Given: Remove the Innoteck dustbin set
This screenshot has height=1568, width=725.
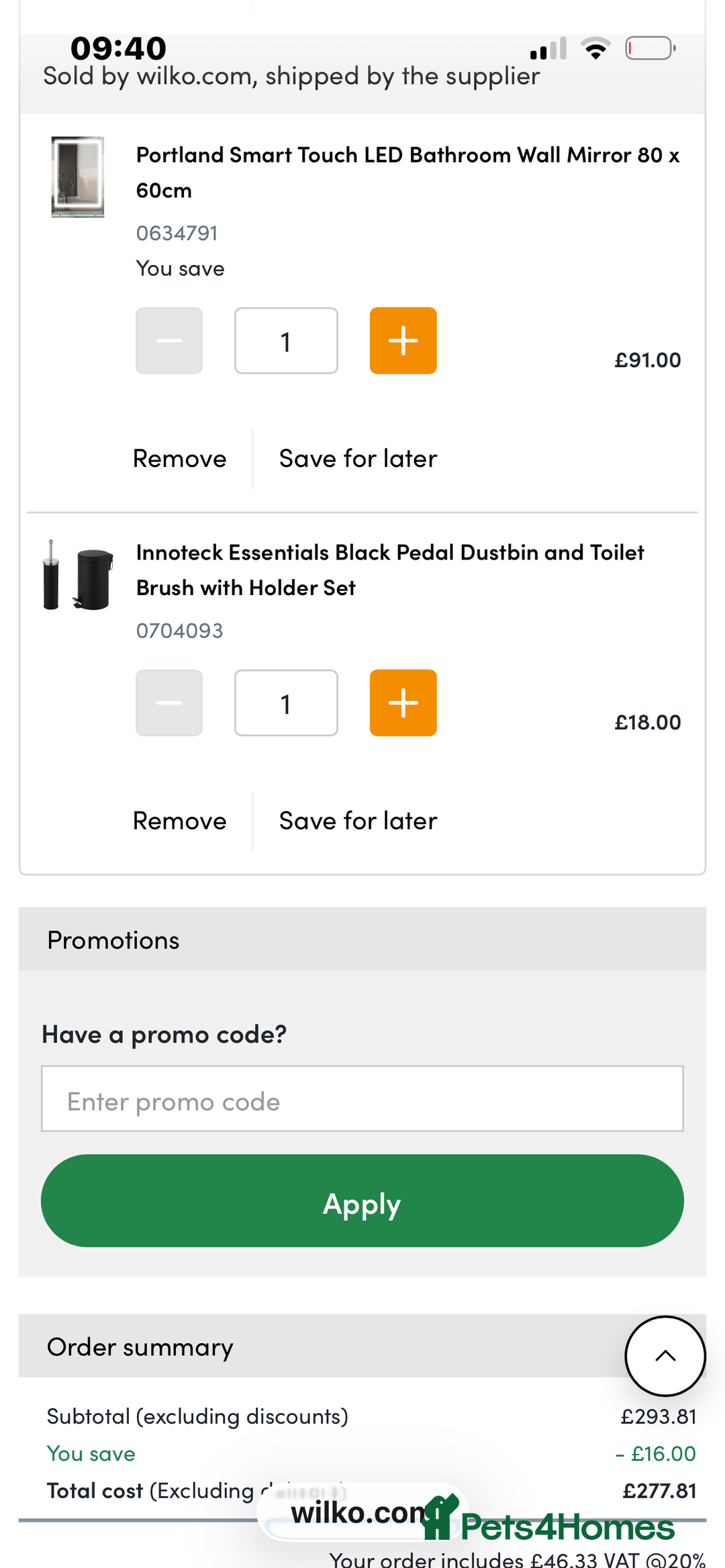Looking at the screenshot, I should 180,821.
